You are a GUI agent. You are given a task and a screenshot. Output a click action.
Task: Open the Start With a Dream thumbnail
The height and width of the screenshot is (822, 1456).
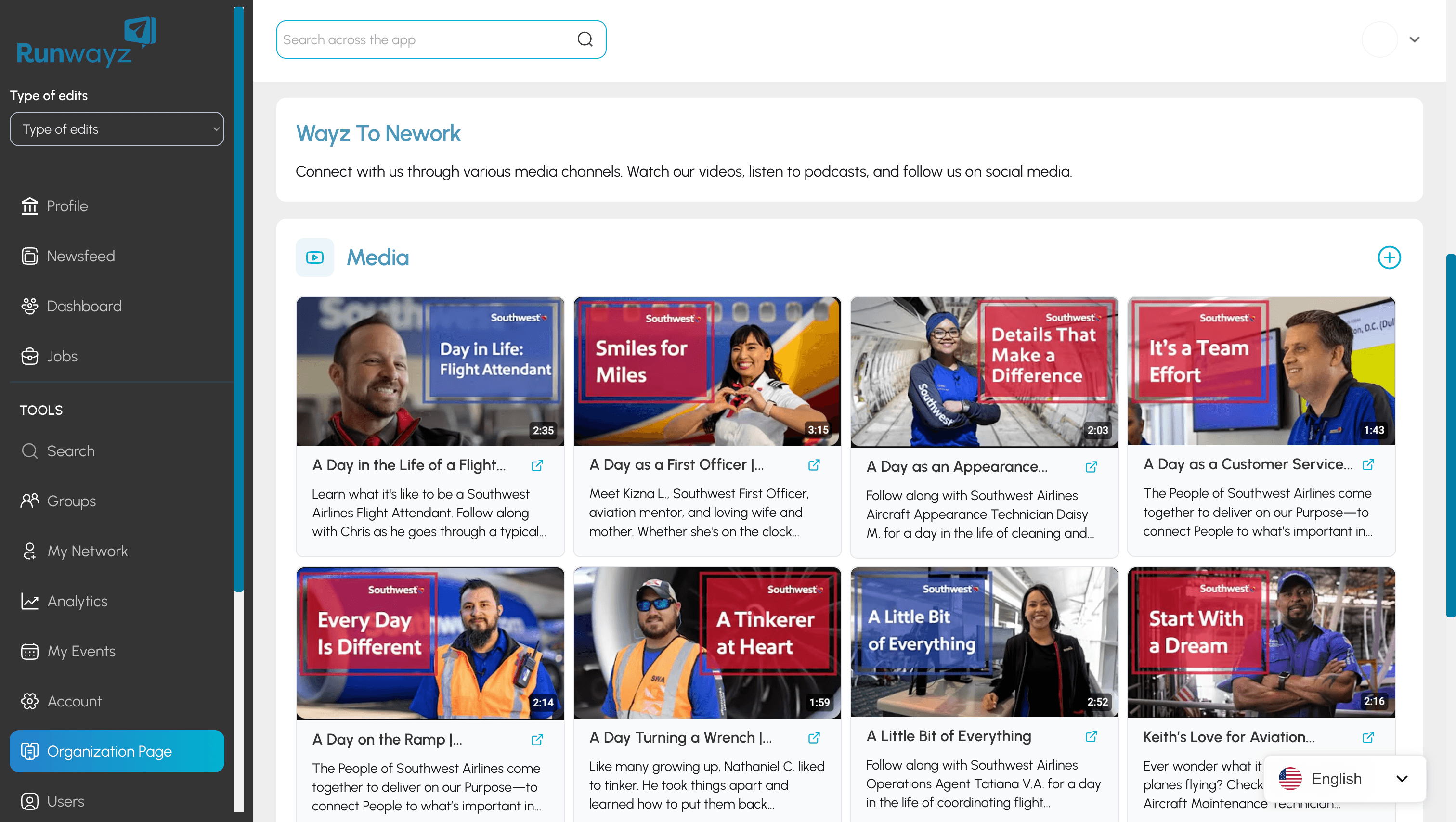click(1261, 643)
